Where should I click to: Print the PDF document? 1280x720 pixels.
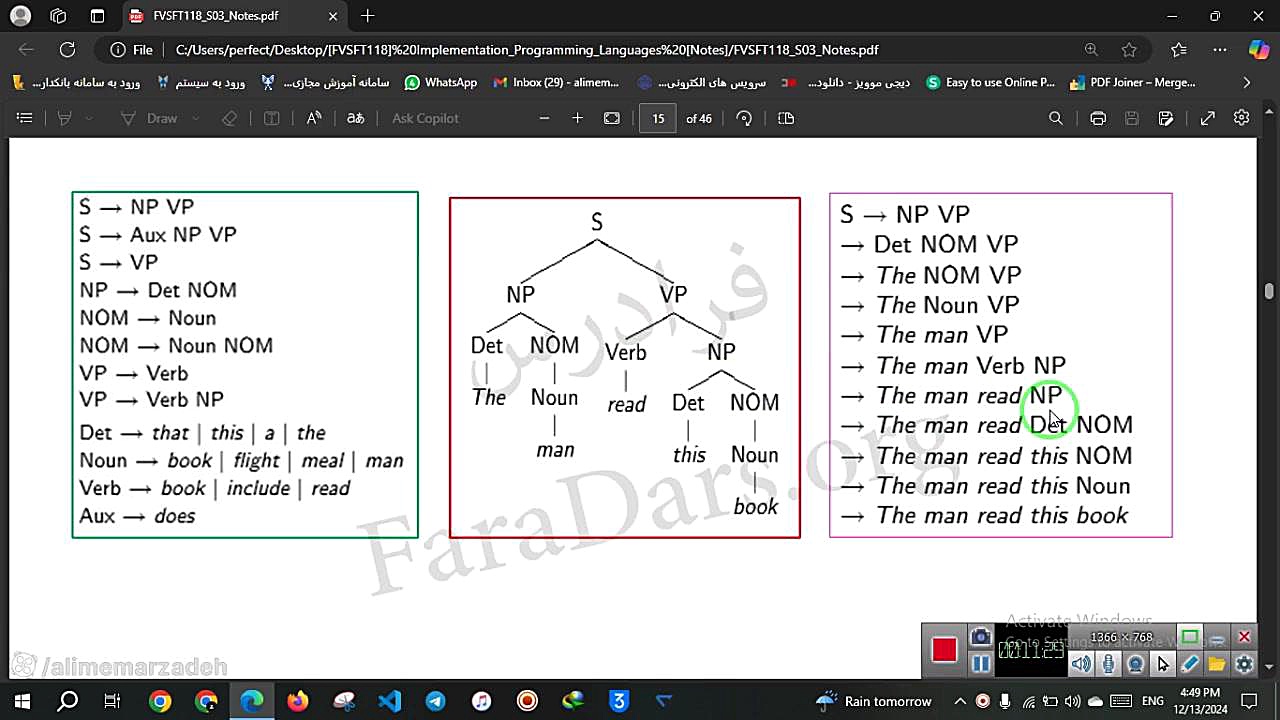(1098, 118)
